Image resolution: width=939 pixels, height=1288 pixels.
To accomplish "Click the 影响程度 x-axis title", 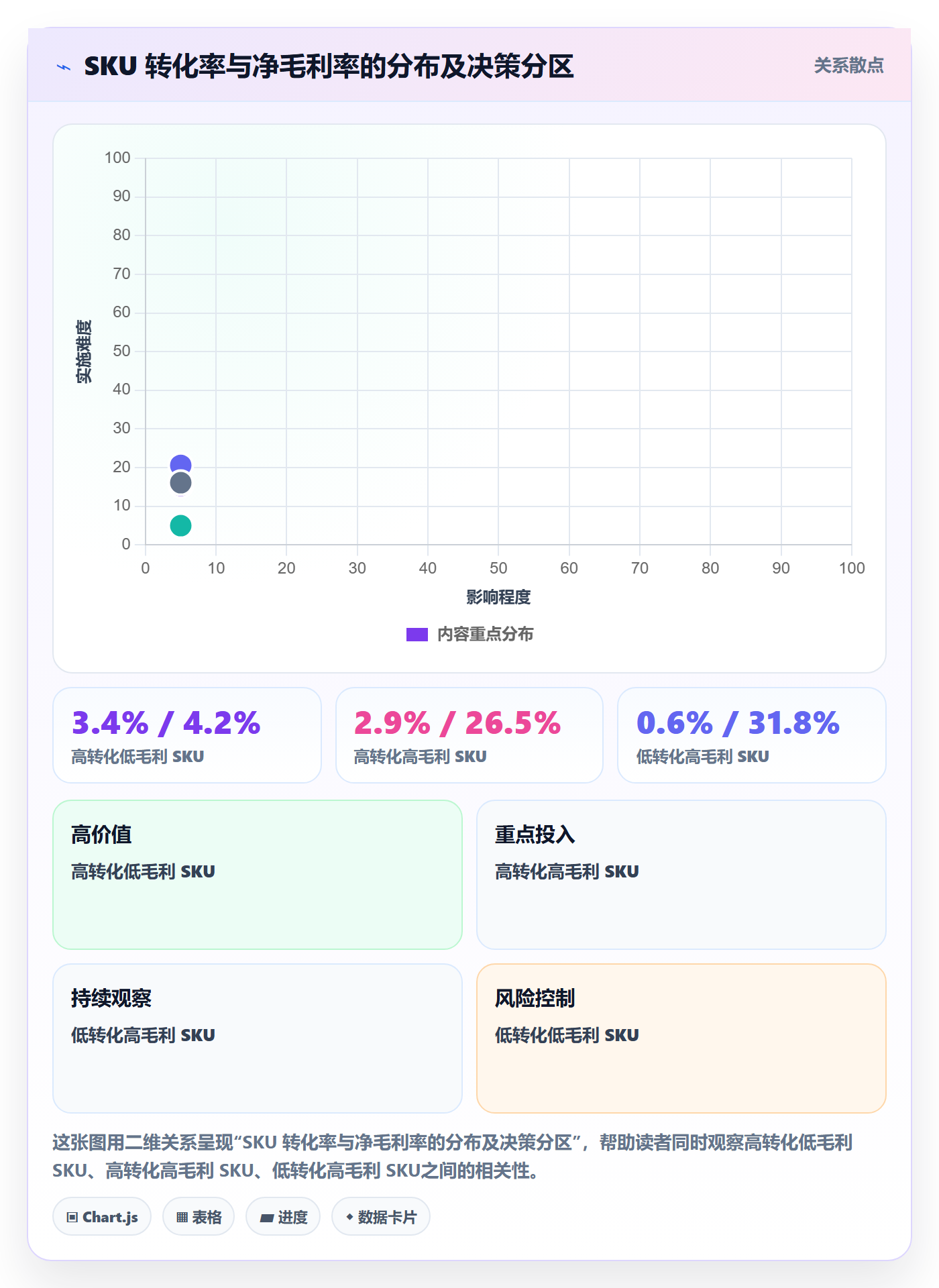I will click(498, 597).
